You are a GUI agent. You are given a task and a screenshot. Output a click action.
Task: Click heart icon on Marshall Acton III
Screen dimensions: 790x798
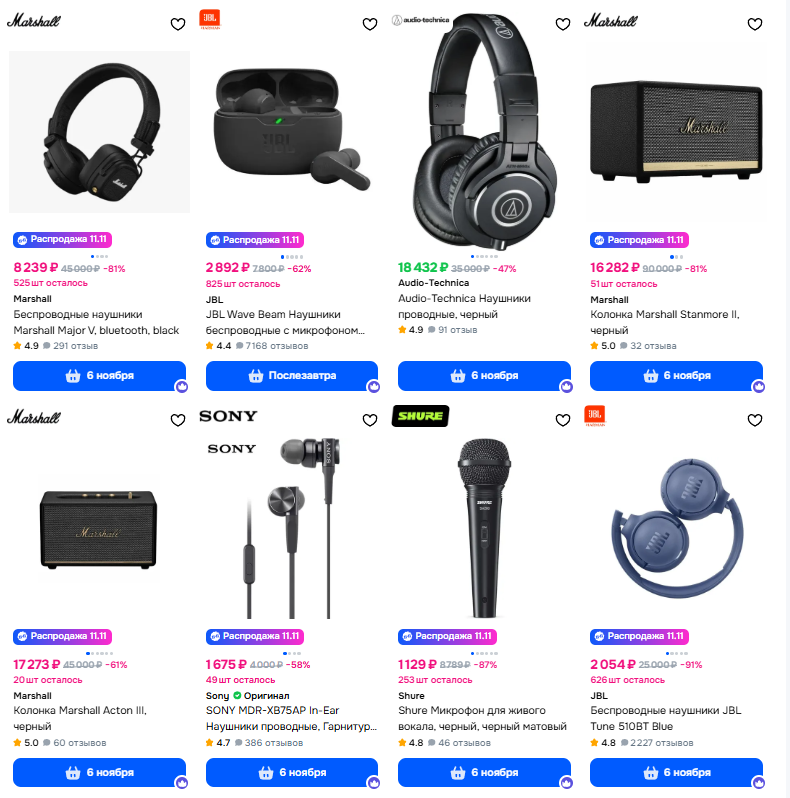click(178, 420)
